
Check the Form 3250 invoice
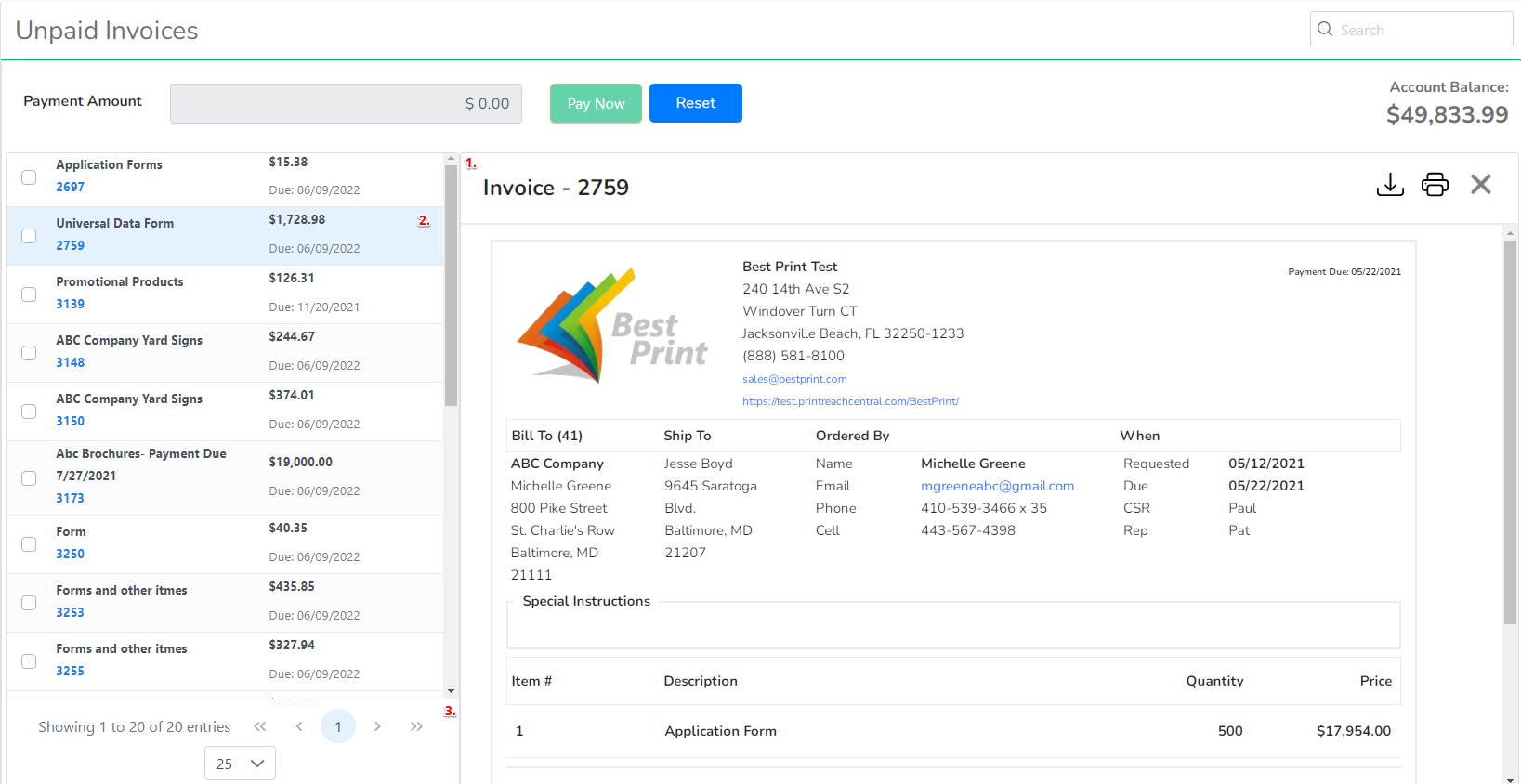(29, 544)
